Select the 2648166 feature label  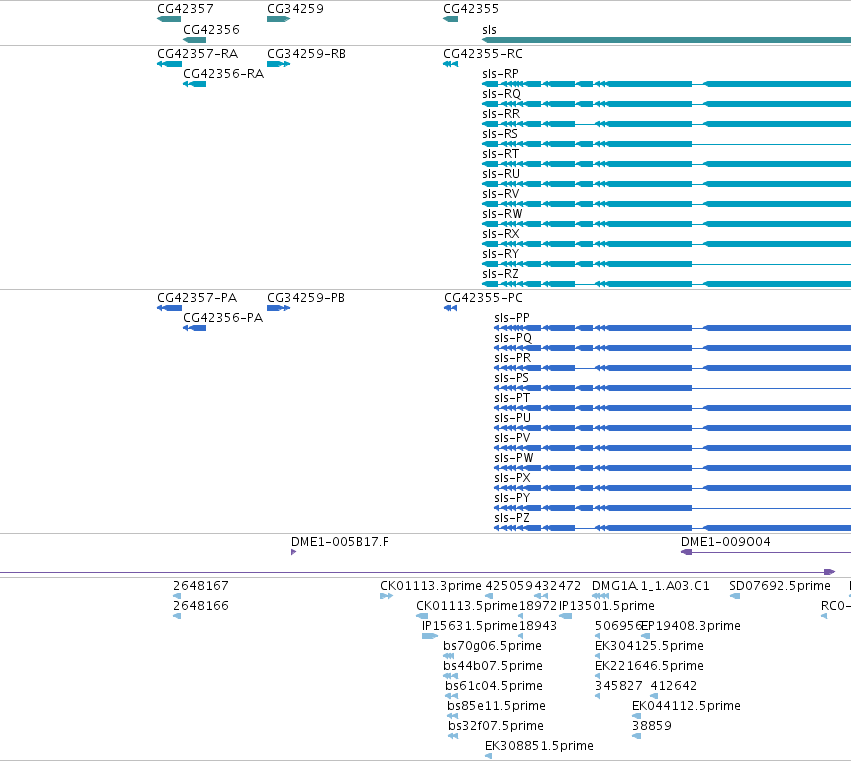(201, 606)
